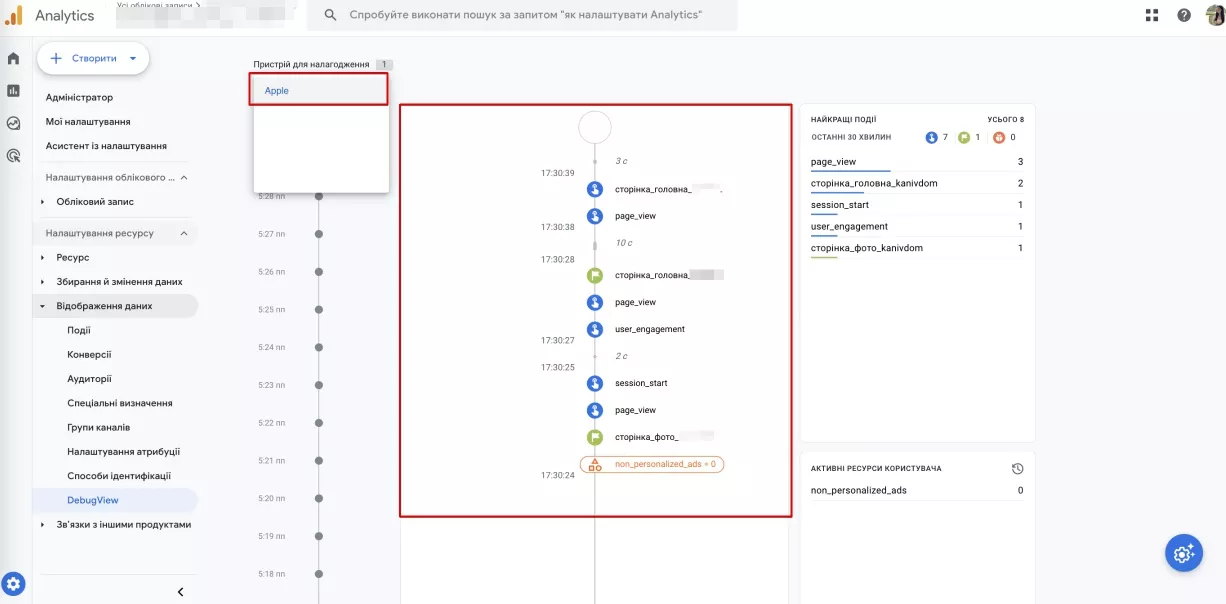This screenshot has width=1226, height=604.
Task: Click the blue floating settings gear button
Action: click(x=1184, y=553)
